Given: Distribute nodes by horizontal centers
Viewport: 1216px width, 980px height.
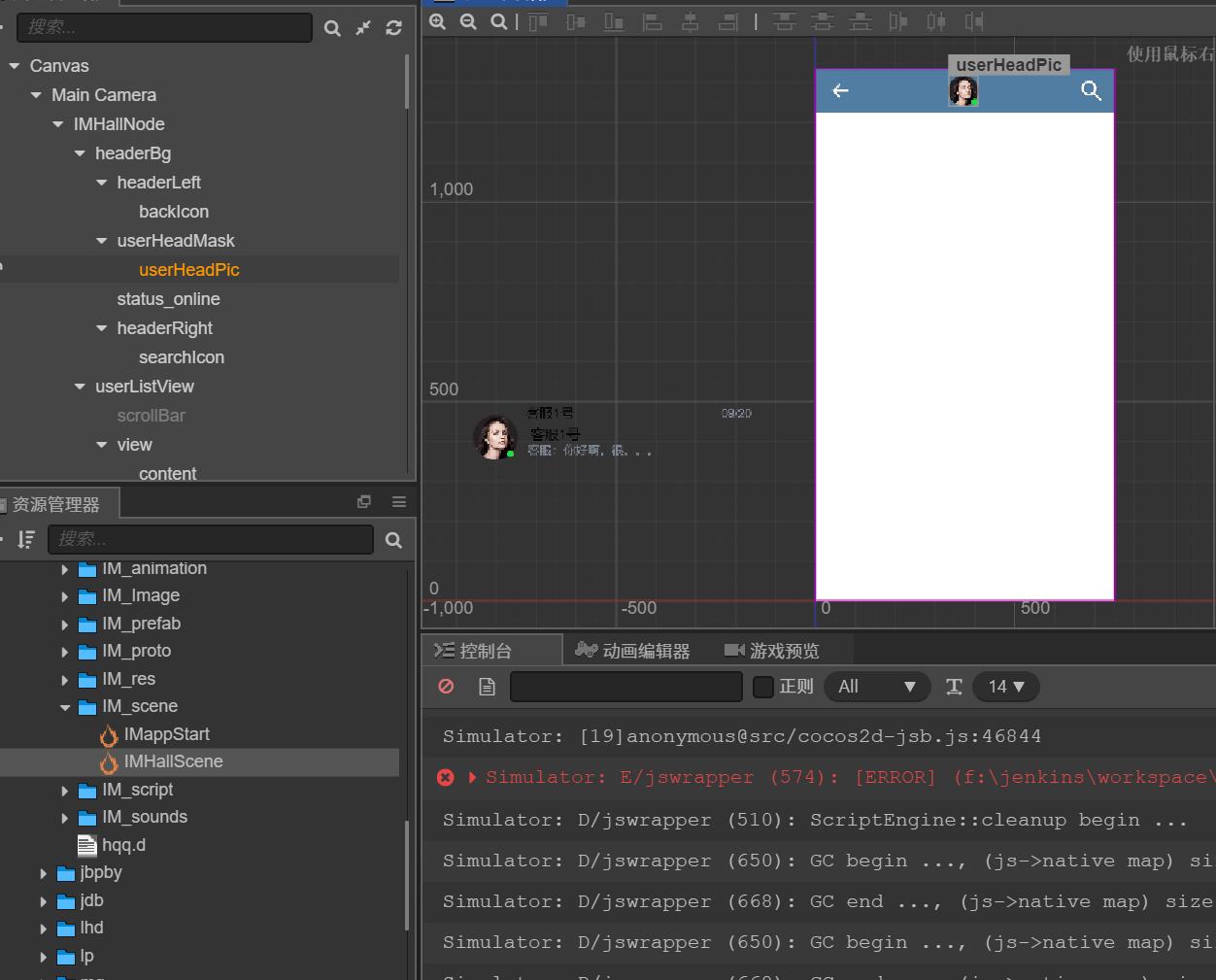Looking at the screenshot, I should [936, 21].
